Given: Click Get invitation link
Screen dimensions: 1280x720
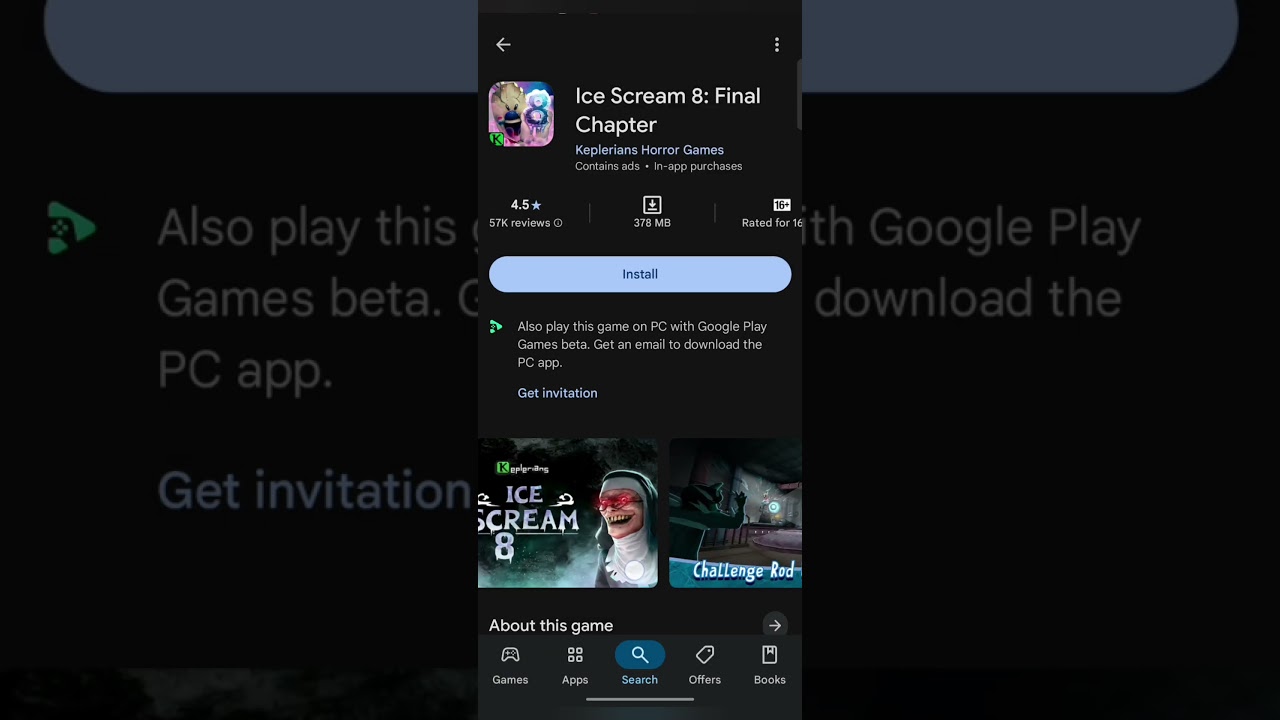Looking at the screenshot, I should [x=557, y=393].
